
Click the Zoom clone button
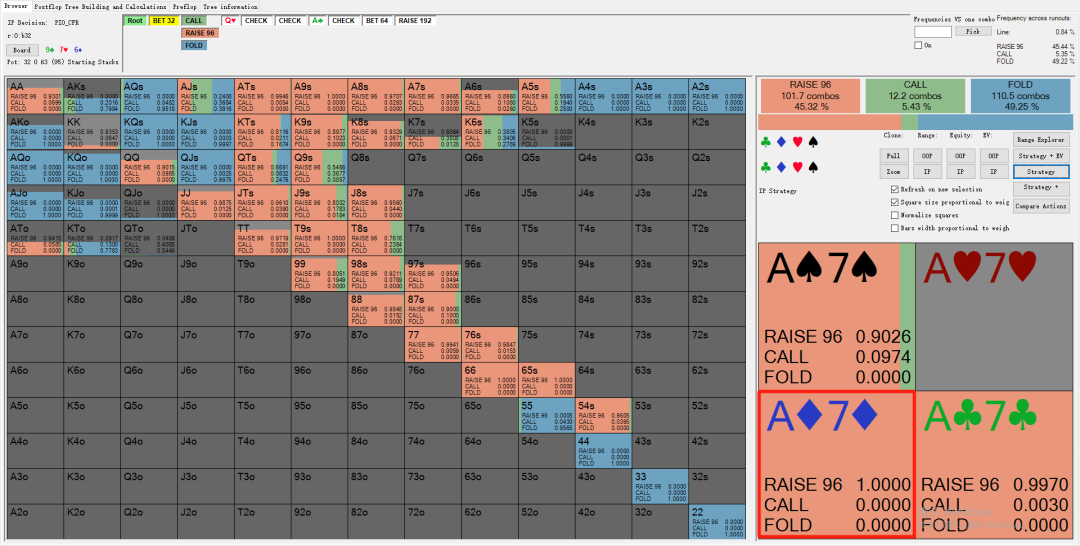click(x=893, y=171)
